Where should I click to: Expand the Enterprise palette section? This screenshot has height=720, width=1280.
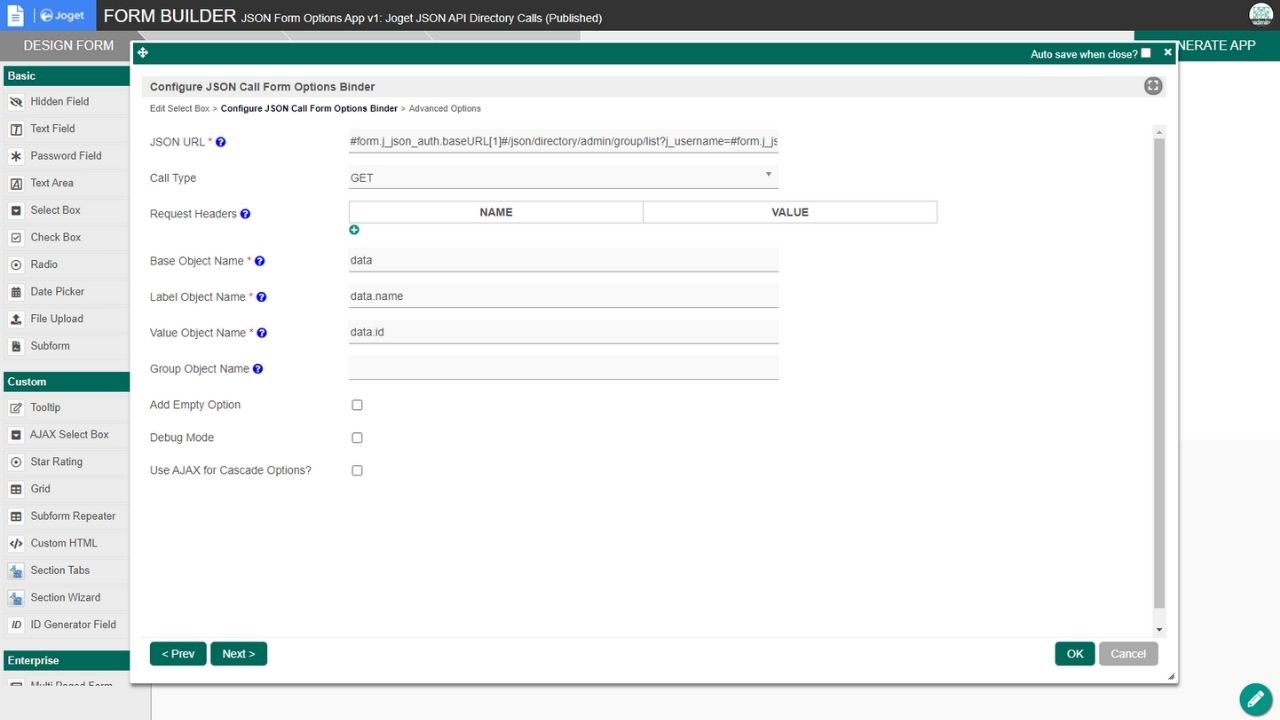pos(65,661)
